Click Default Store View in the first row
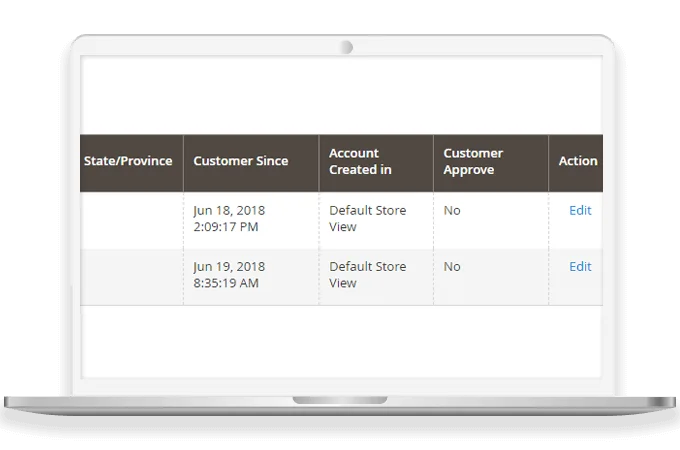680x450 pixels. 365,219
